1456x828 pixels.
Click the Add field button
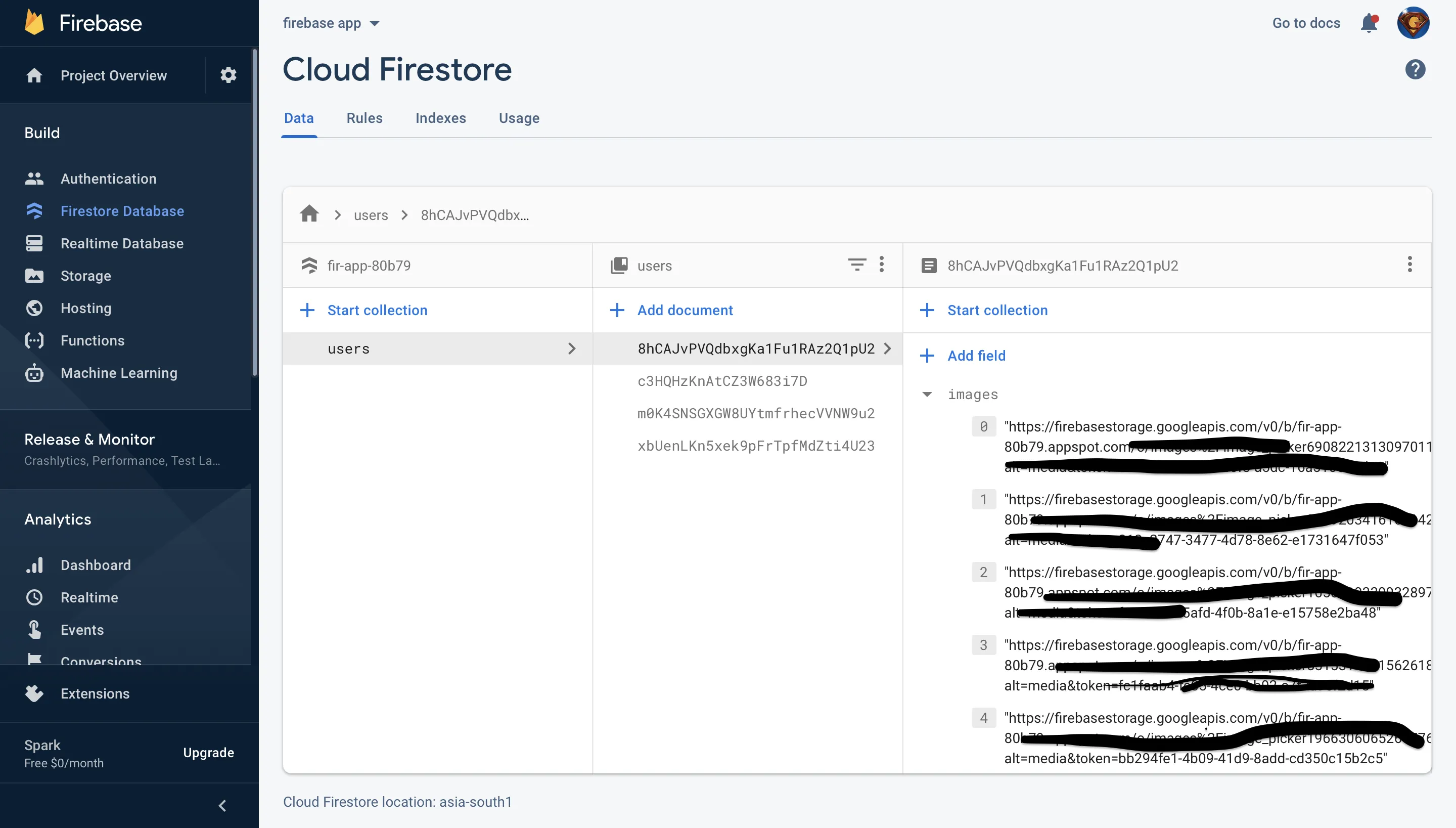pyautogui.click(x=964, y=356)
